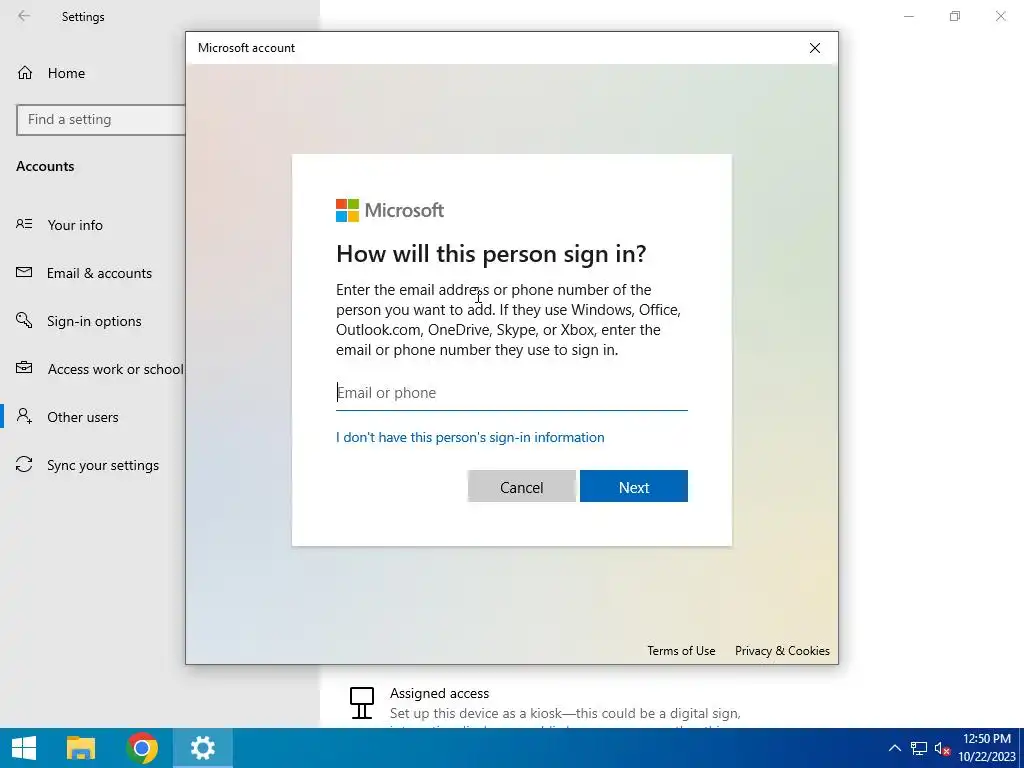The width and height of the screenshot is (1024, 768).
Task: Select Other users in sidebar
Action: 83,417
